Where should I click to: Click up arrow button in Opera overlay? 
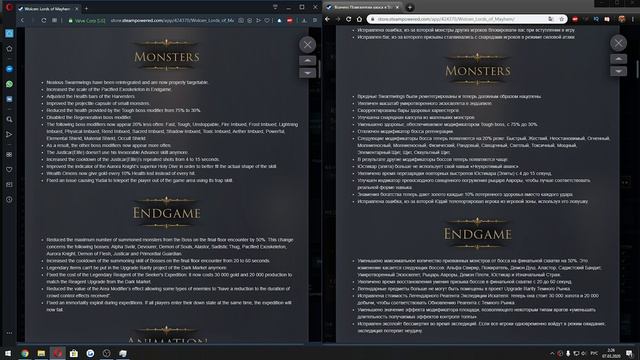[x=307, y=61]
